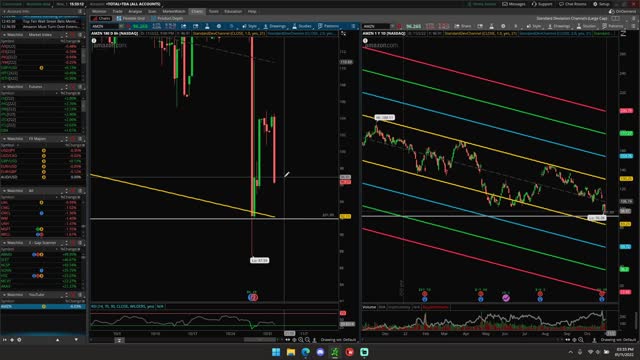Screen dimensions: 640x360
Task: Switch to the Flexible Grid subtab
Action: coord(131,18)
